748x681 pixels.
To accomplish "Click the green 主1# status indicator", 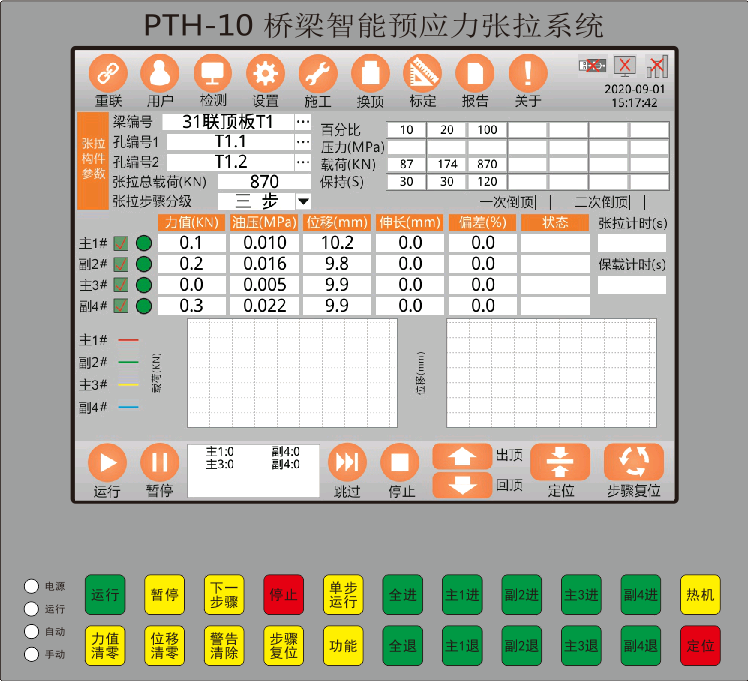I will pos(144,242).
